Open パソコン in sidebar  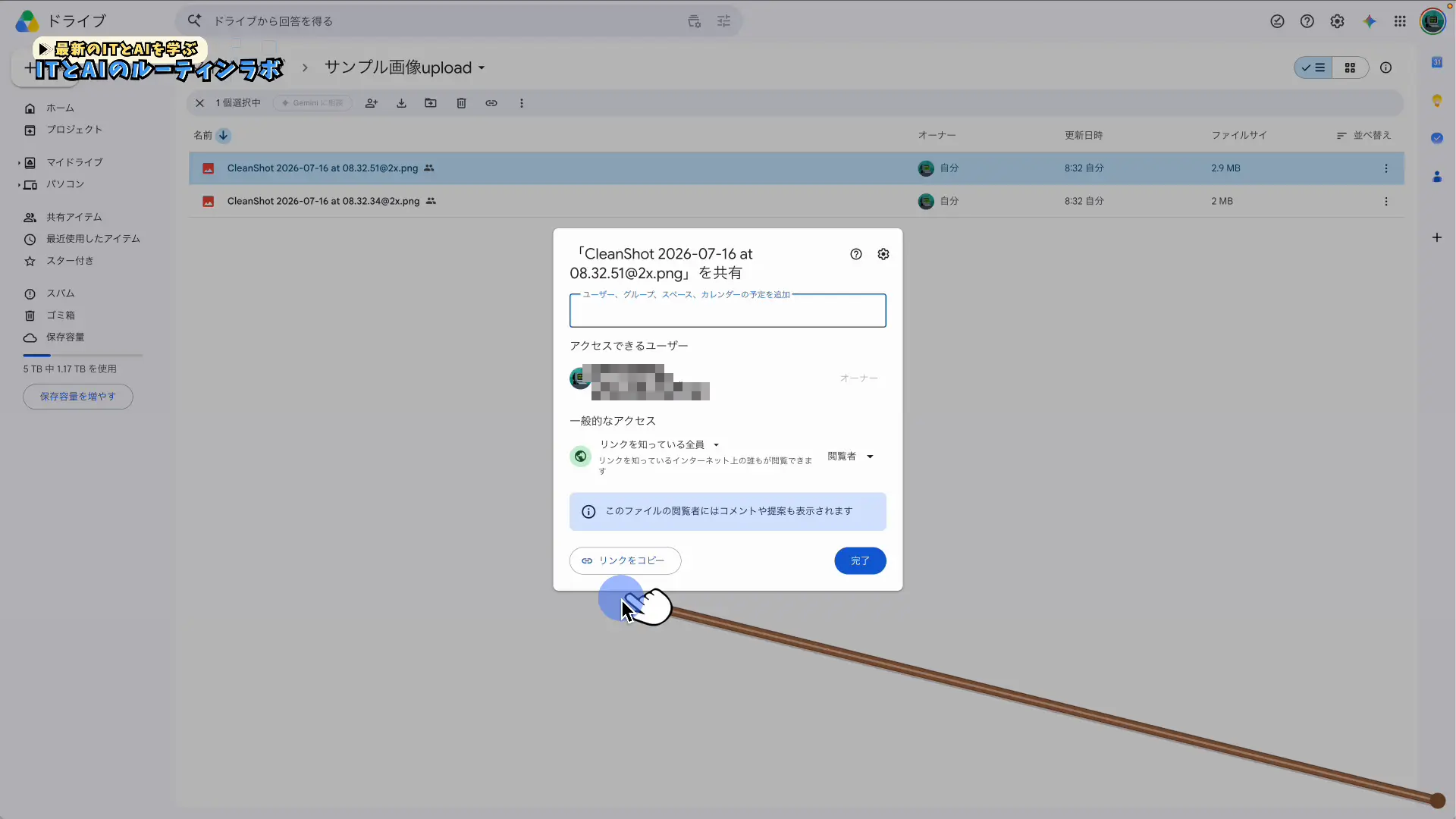(65, 184)
